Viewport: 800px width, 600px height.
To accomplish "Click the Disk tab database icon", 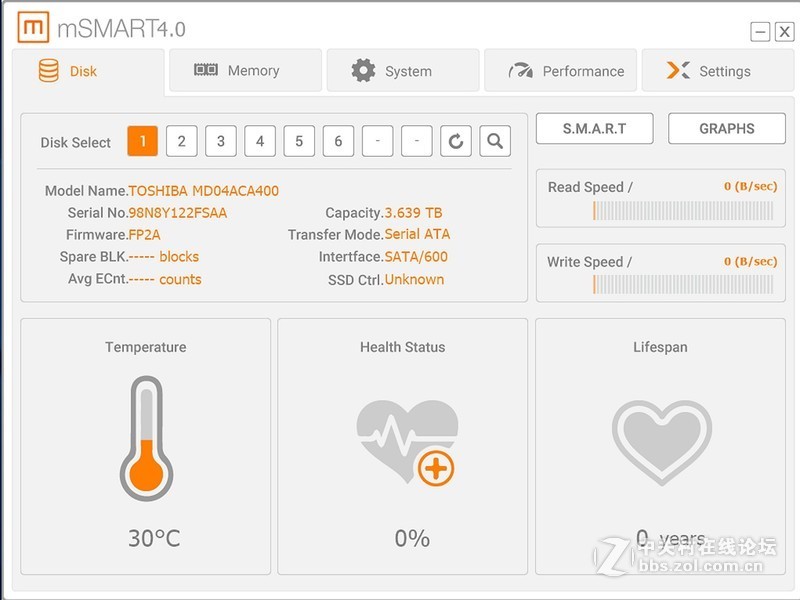I will coord(48,70).
